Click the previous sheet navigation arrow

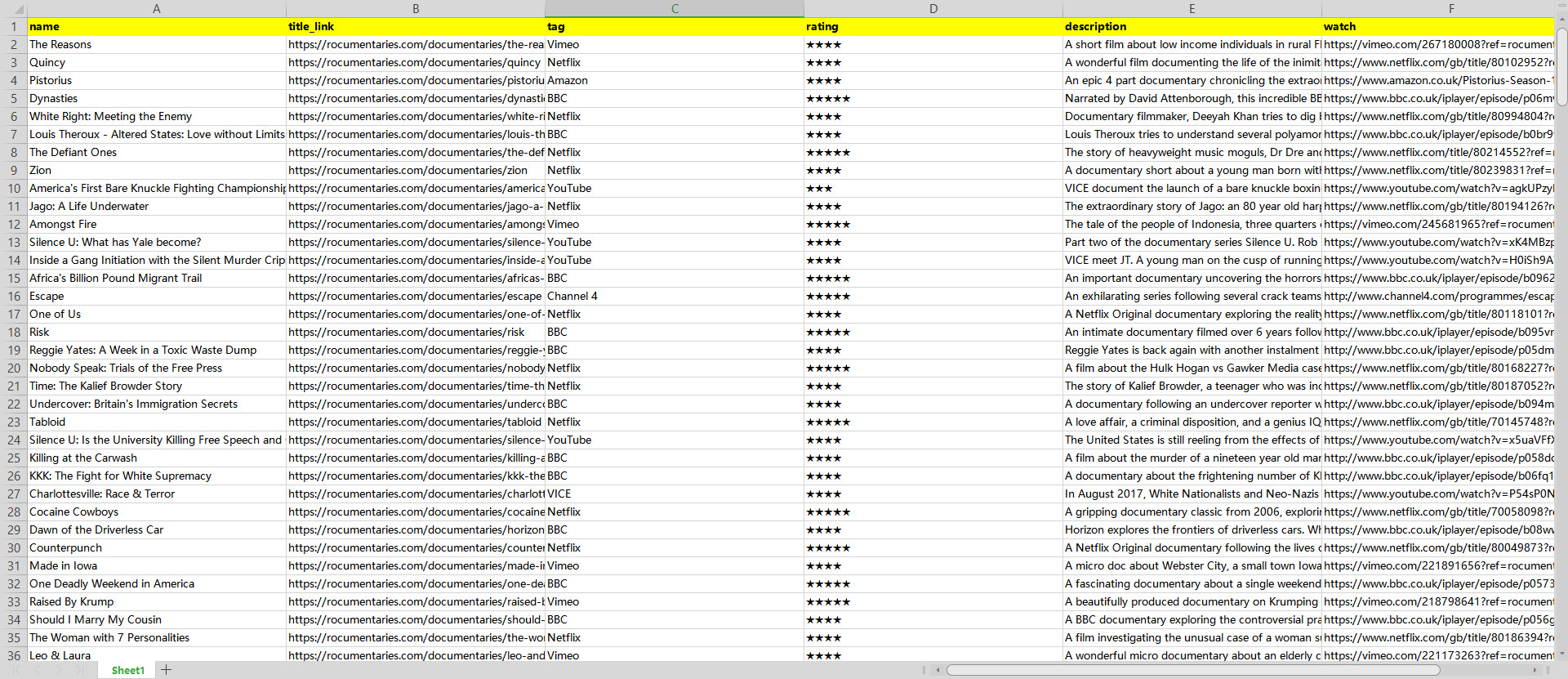tap(38, 670)
